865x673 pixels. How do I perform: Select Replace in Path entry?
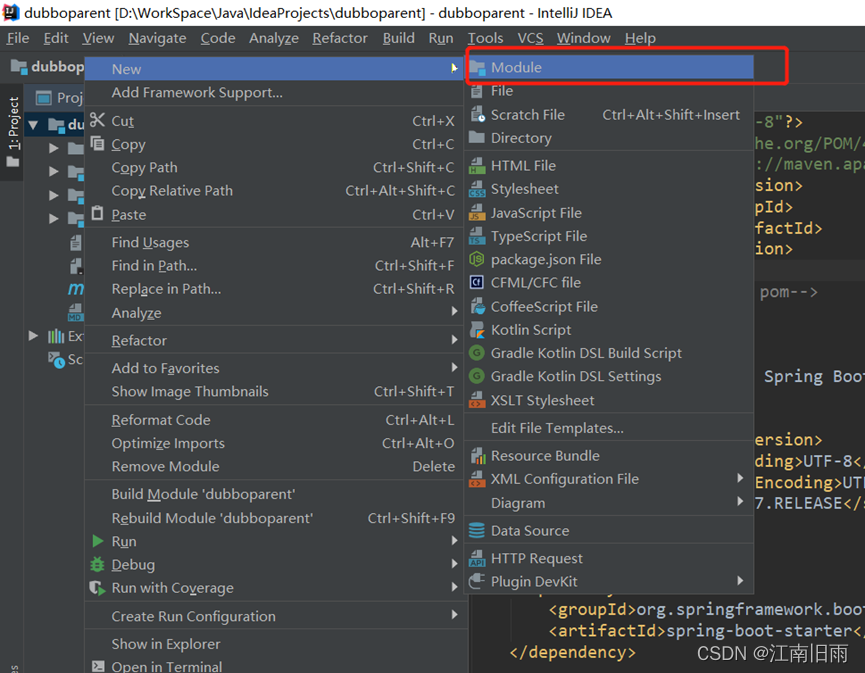pos(274,289)
